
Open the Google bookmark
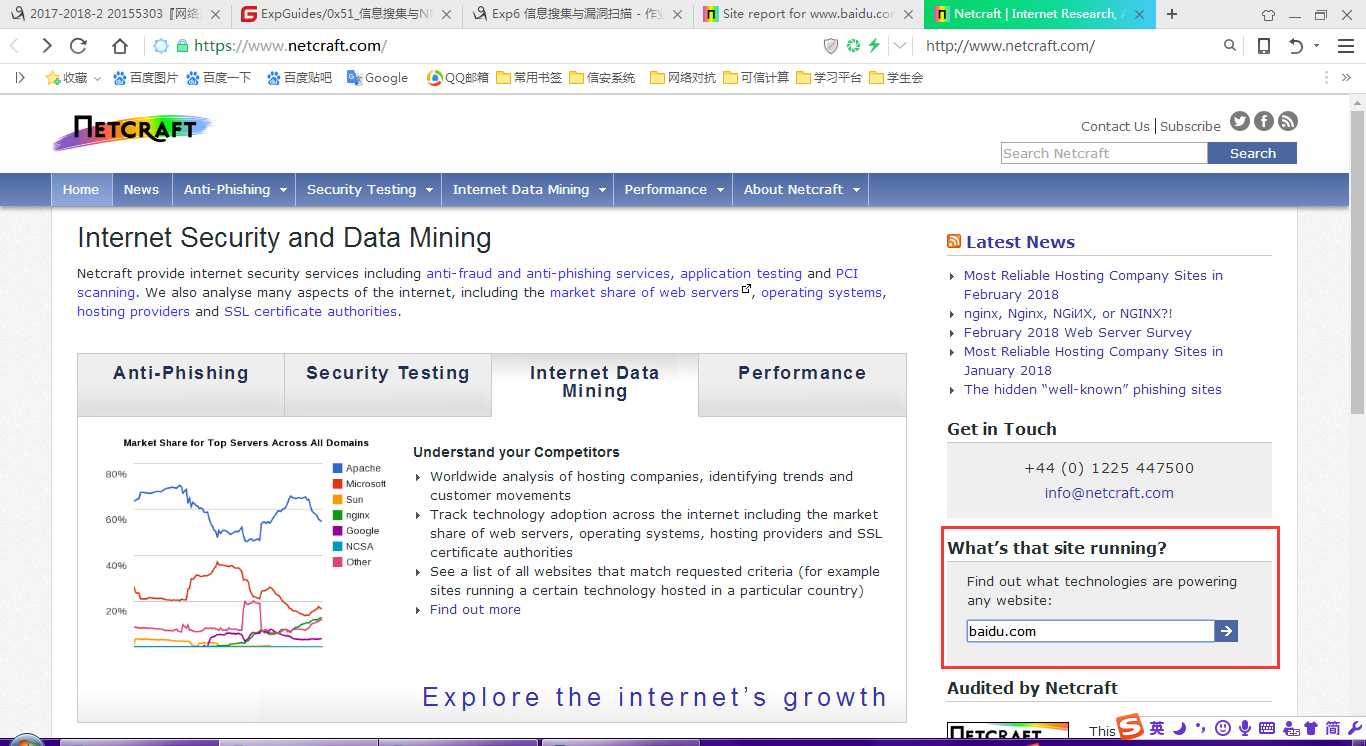pyautogui.click(x=377, y=77)
